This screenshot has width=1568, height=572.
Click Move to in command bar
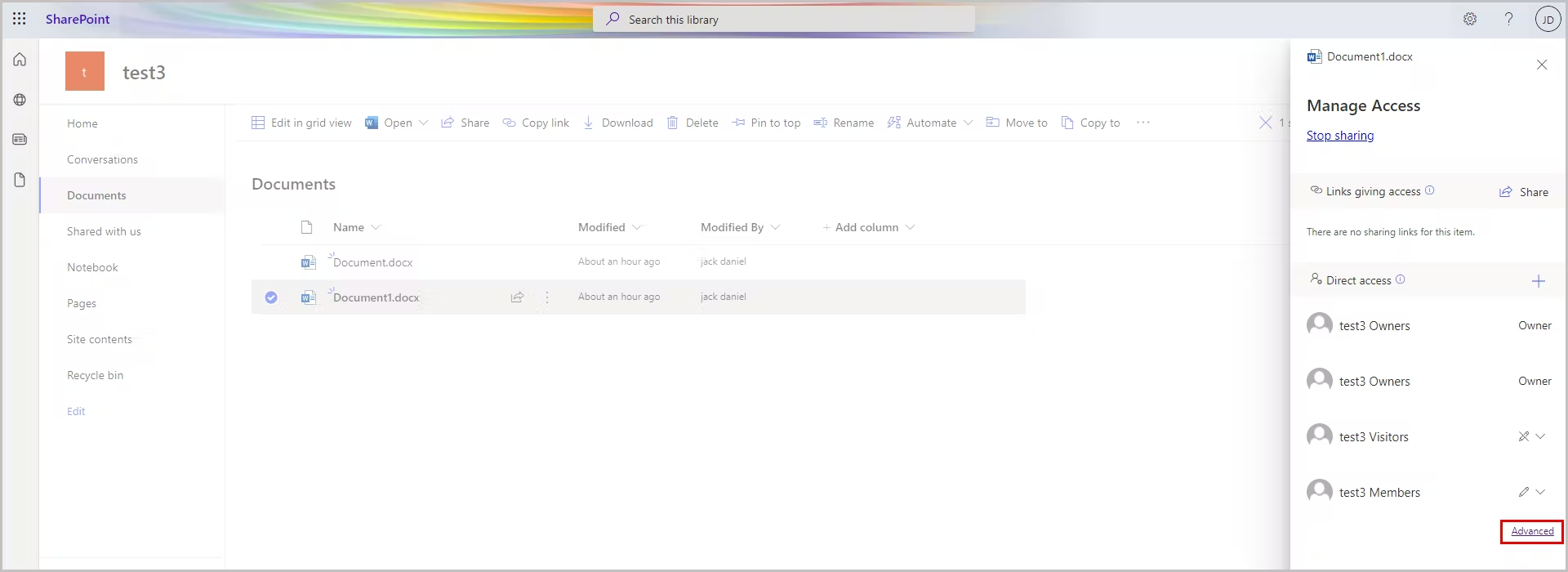[1017, 123]
